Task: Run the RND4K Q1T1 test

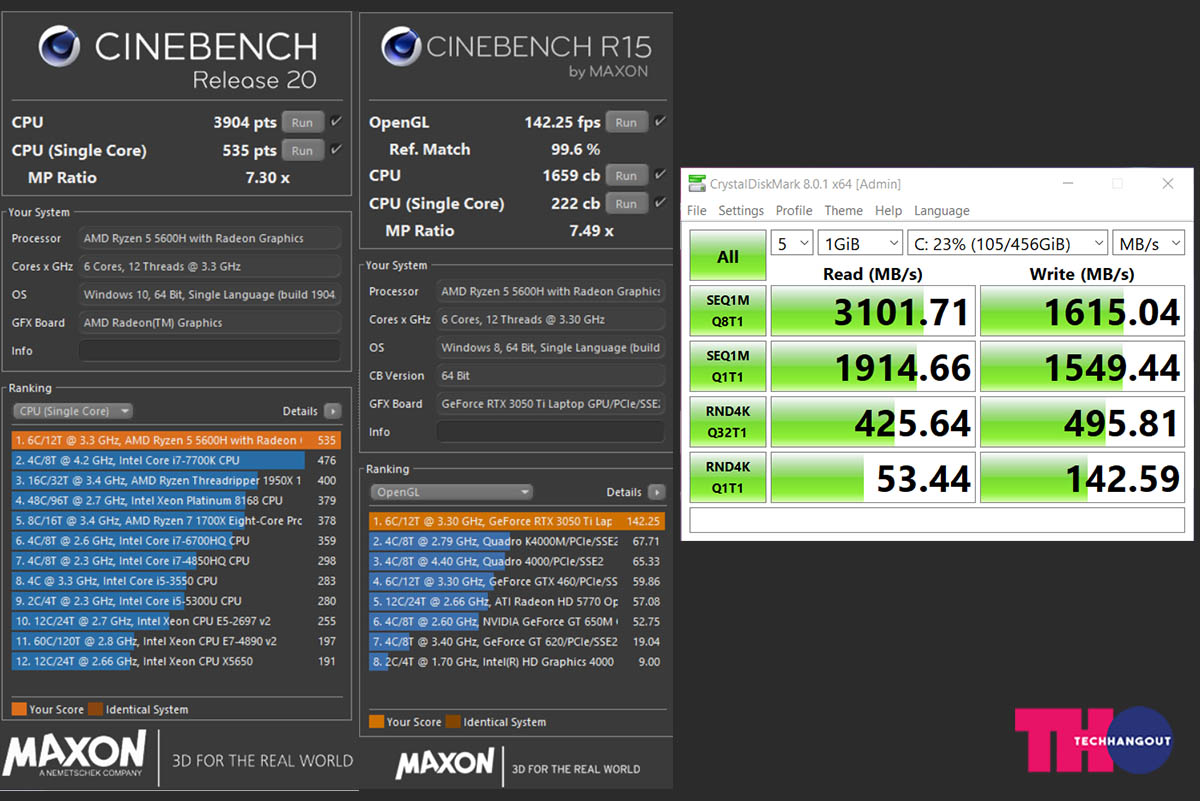Action: coord(728,477)
